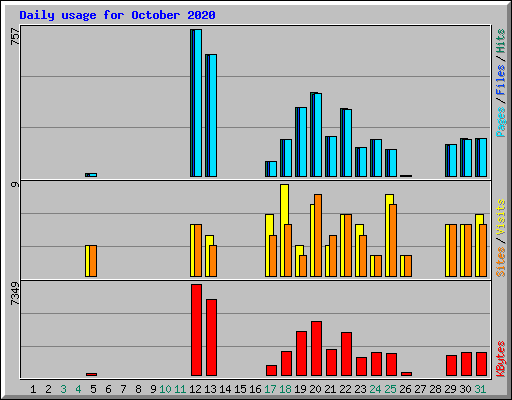Viewport: 512px width, 400px height.
Task: Select the orange sites bar for day 12
Action: pyautogui.click(x=198, y=250)
